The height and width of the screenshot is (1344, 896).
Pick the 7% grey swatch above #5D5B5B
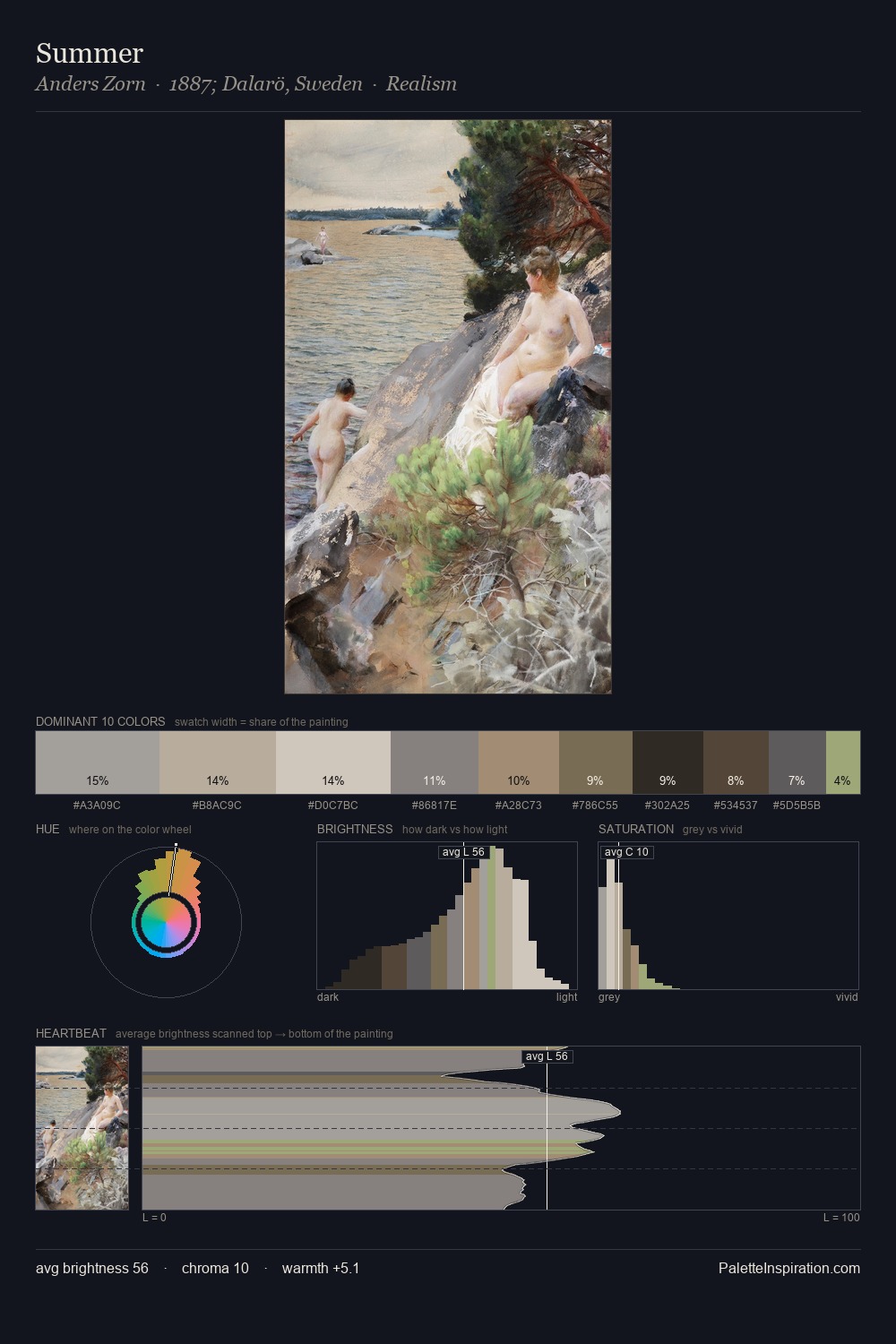tap(797, 762)
